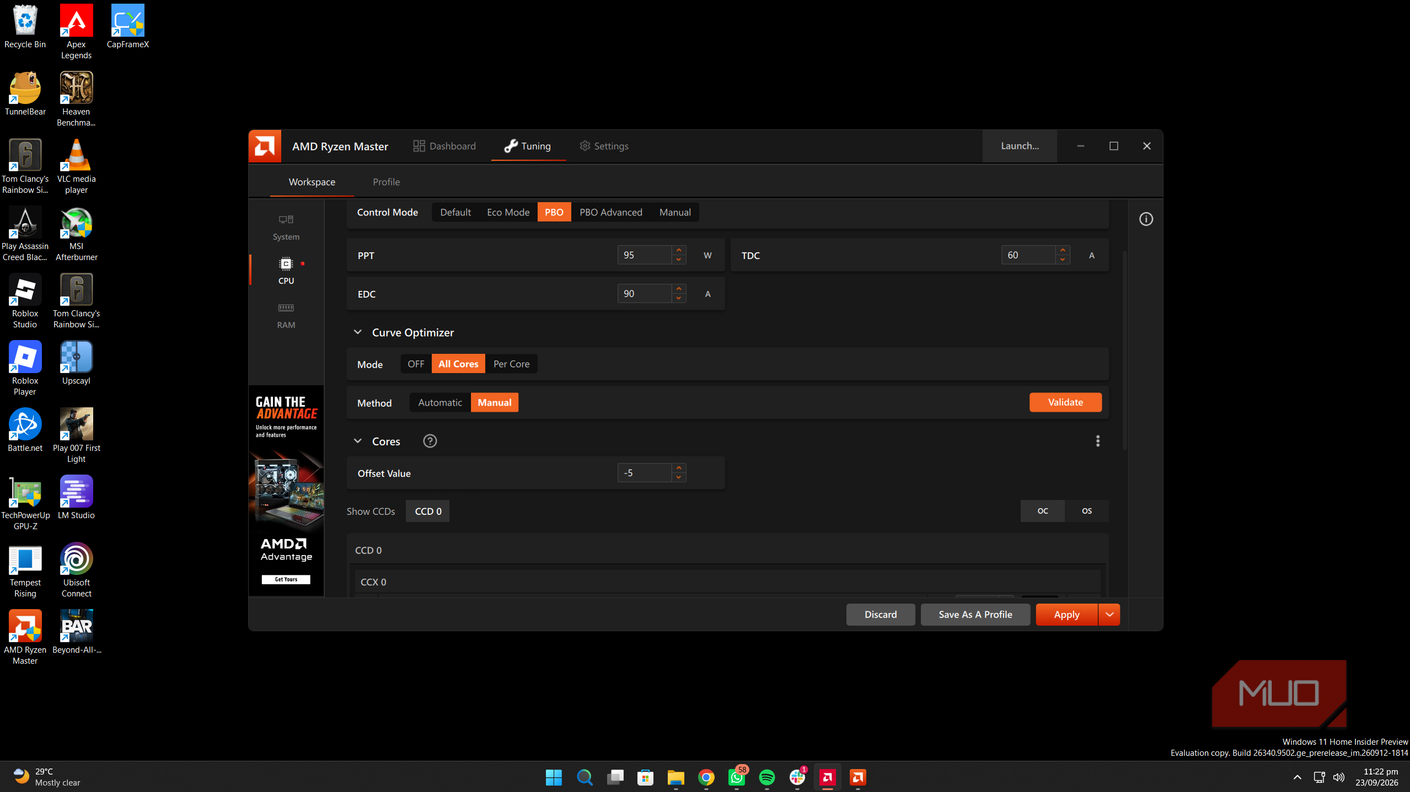Open Windows Start menu

pos(554,777)
